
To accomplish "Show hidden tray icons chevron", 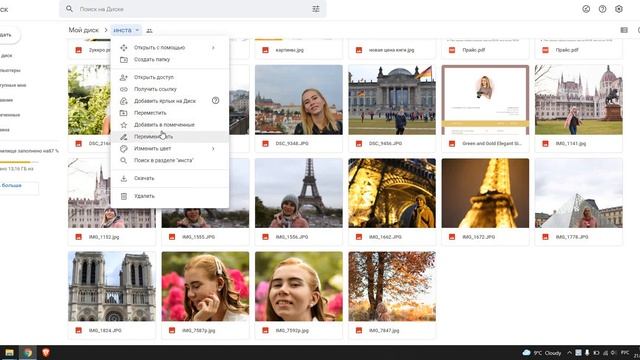I will click(x=569, y=353).
